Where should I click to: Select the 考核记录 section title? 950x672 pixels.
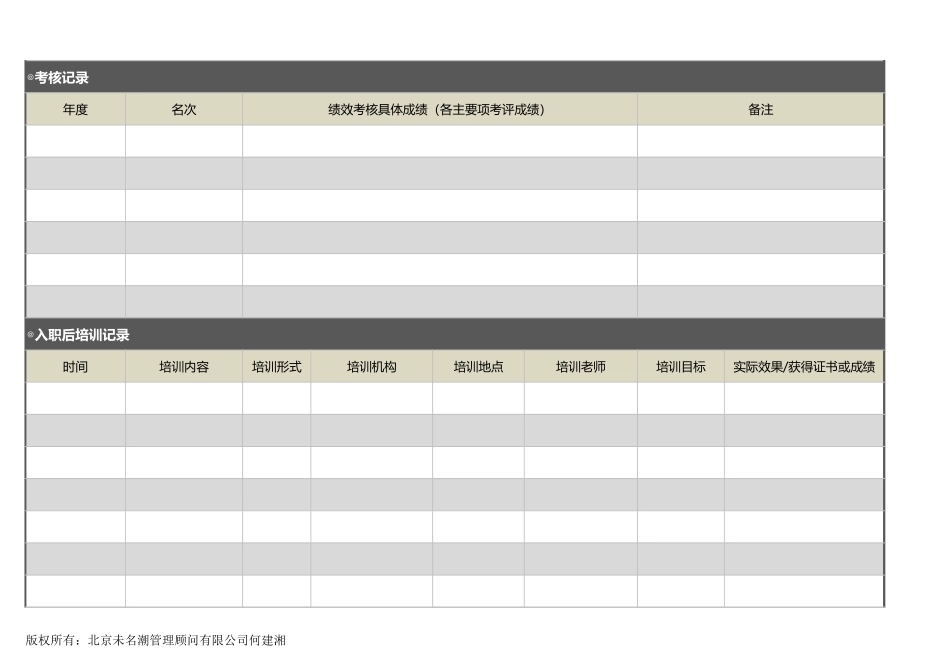[x=62, y=78]
